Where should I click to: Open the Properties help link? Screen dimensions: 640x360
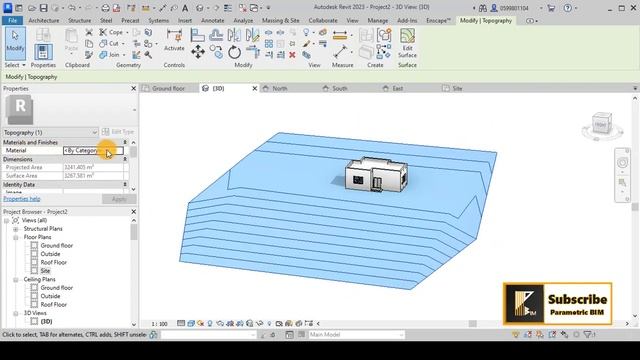tap(22, 199)
